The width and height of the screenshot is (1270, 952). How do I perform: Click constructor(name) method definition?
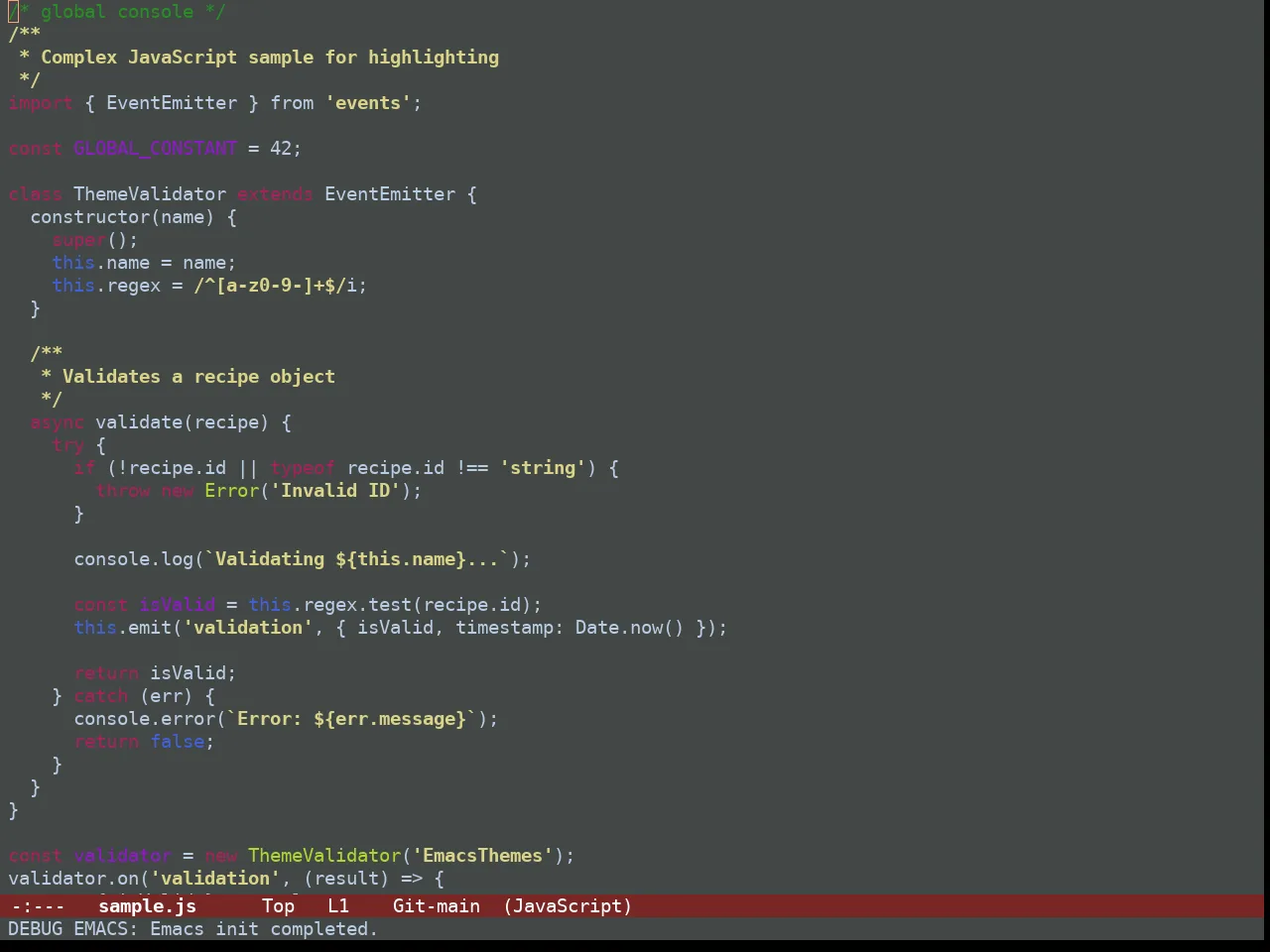[122, 217]
